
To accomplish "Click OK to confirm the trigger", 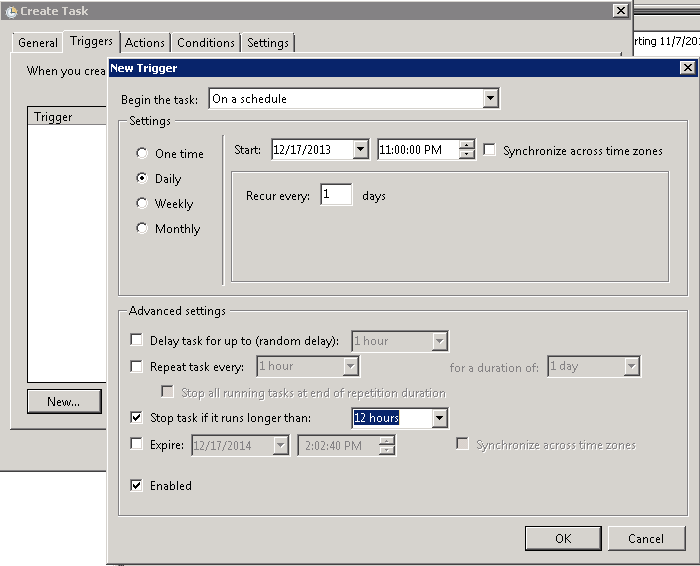I will point(563,538).
